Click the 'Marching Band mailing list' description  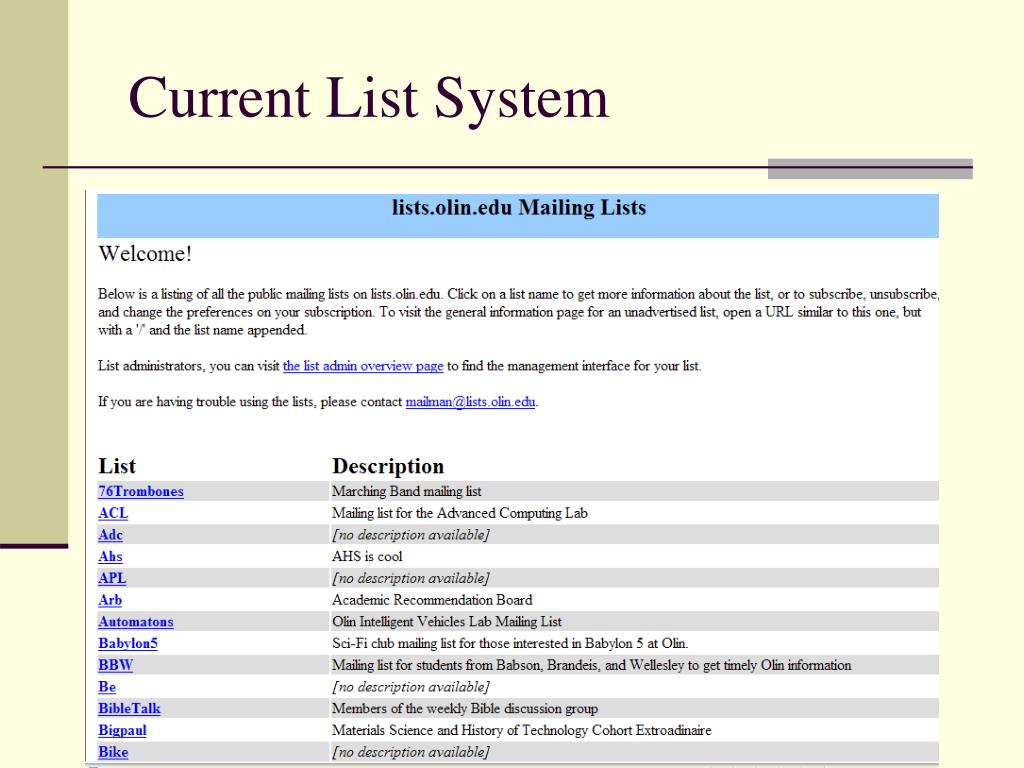tap(406, 491)
